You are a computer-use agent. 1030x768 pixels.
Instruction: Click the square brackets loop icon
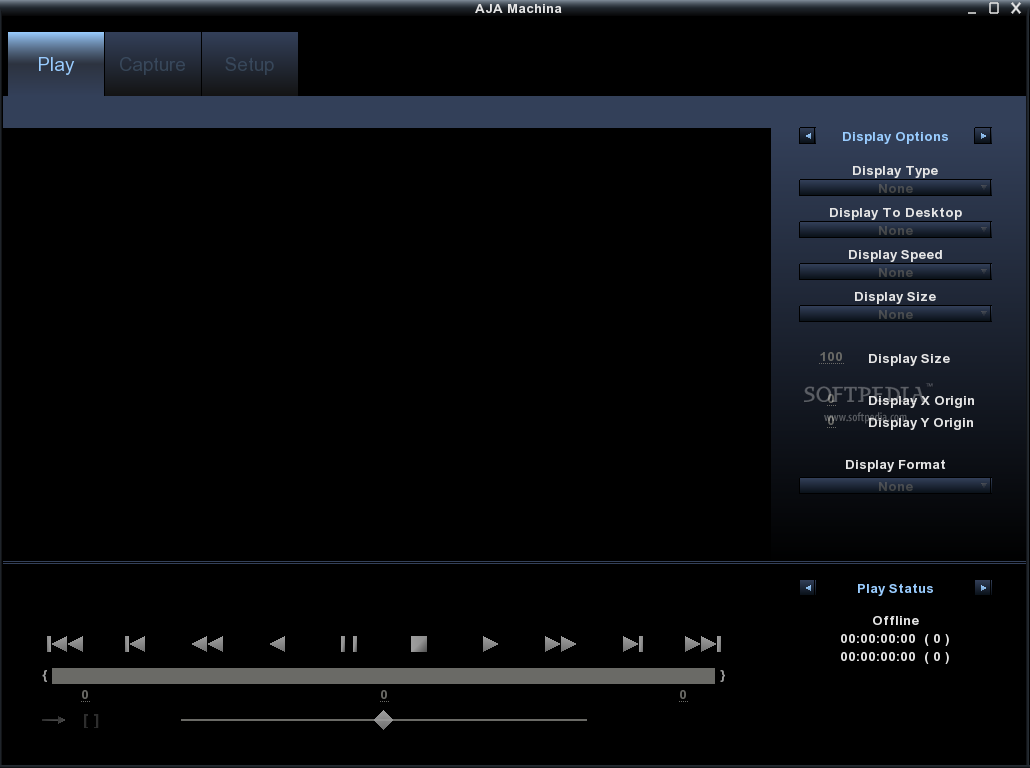pos(91,721)
